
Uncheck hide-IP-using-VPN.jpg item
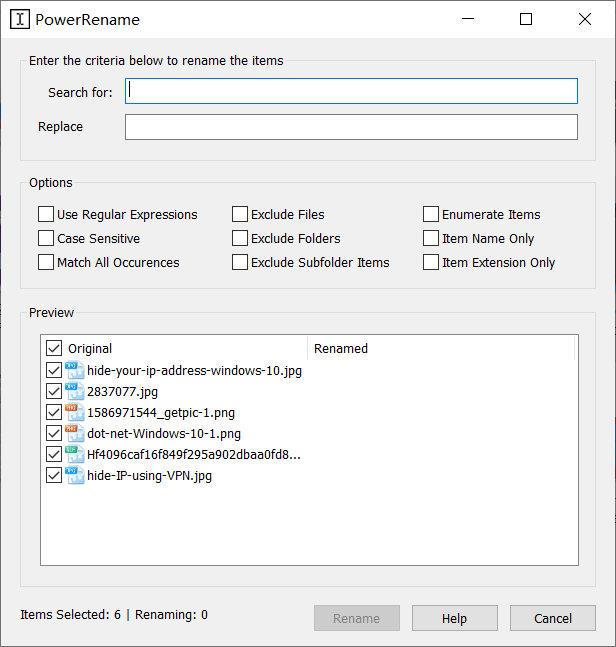(54, 475)
